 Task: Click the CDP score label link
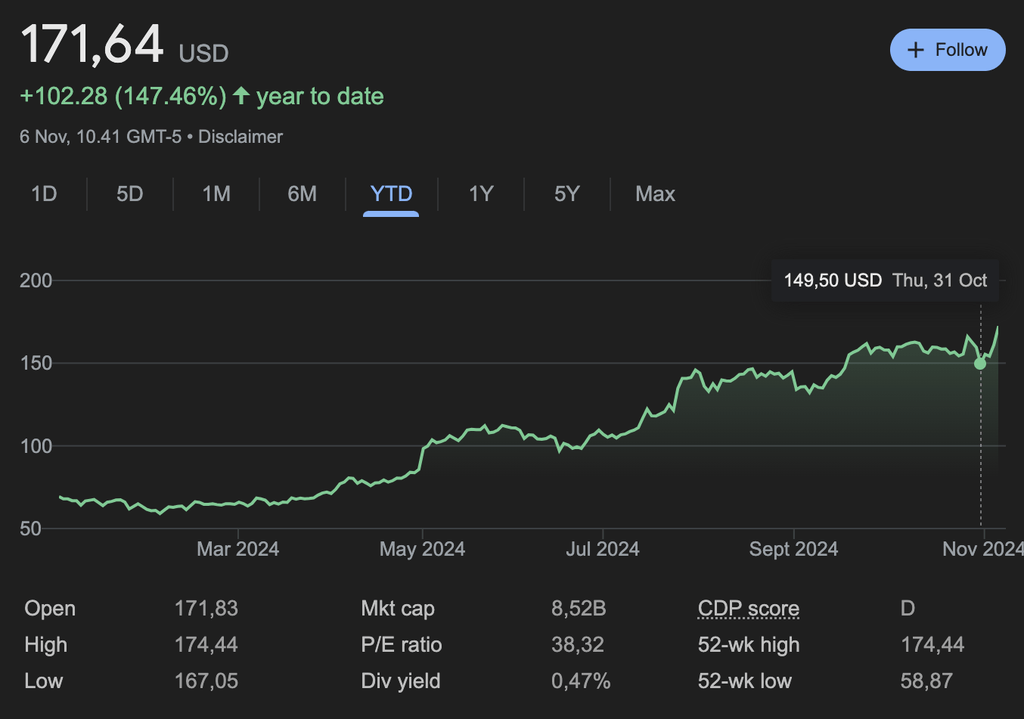tap(748, 609)
